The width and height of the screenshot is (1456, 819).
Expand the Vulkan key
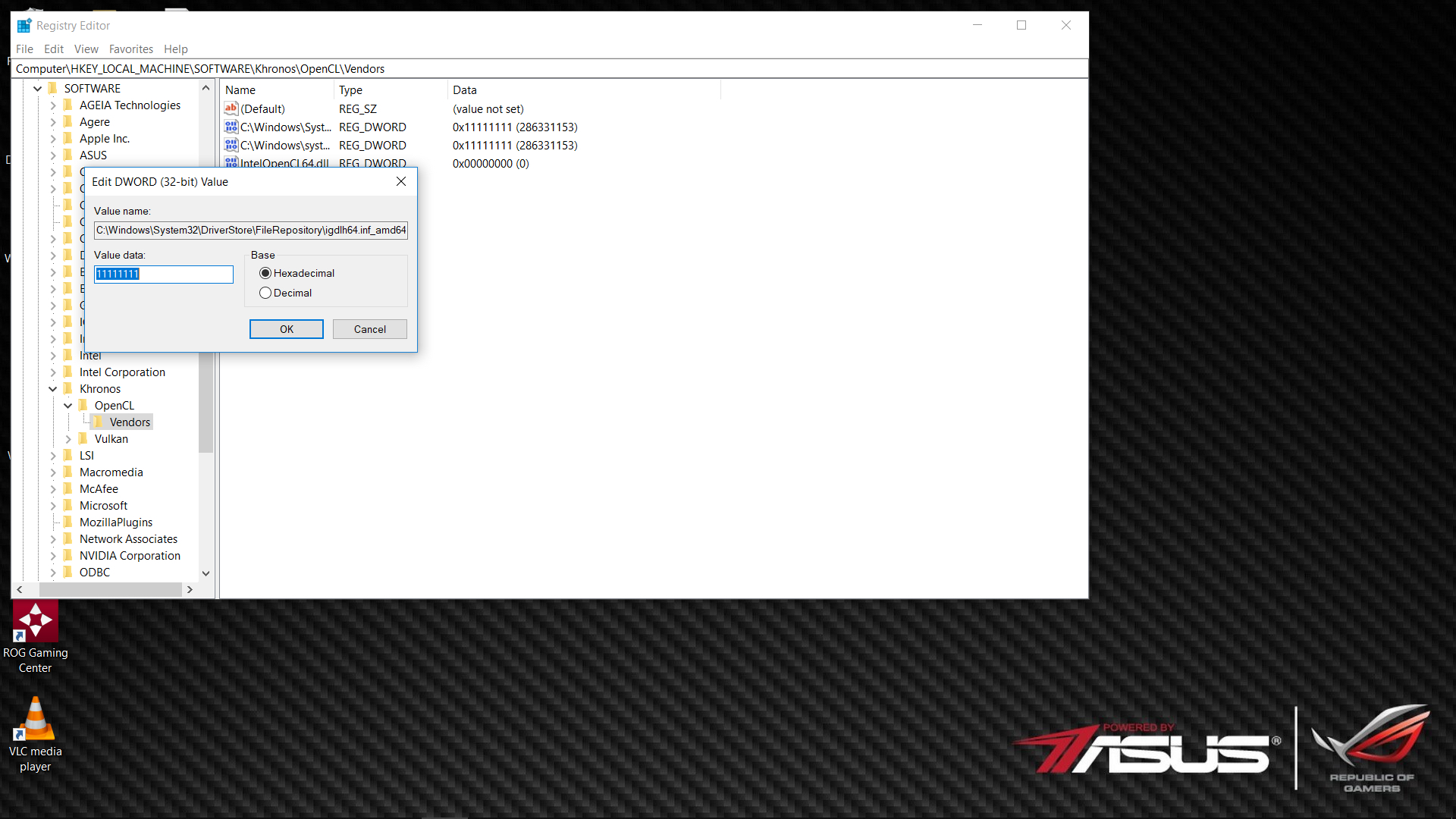pos(68,439)
